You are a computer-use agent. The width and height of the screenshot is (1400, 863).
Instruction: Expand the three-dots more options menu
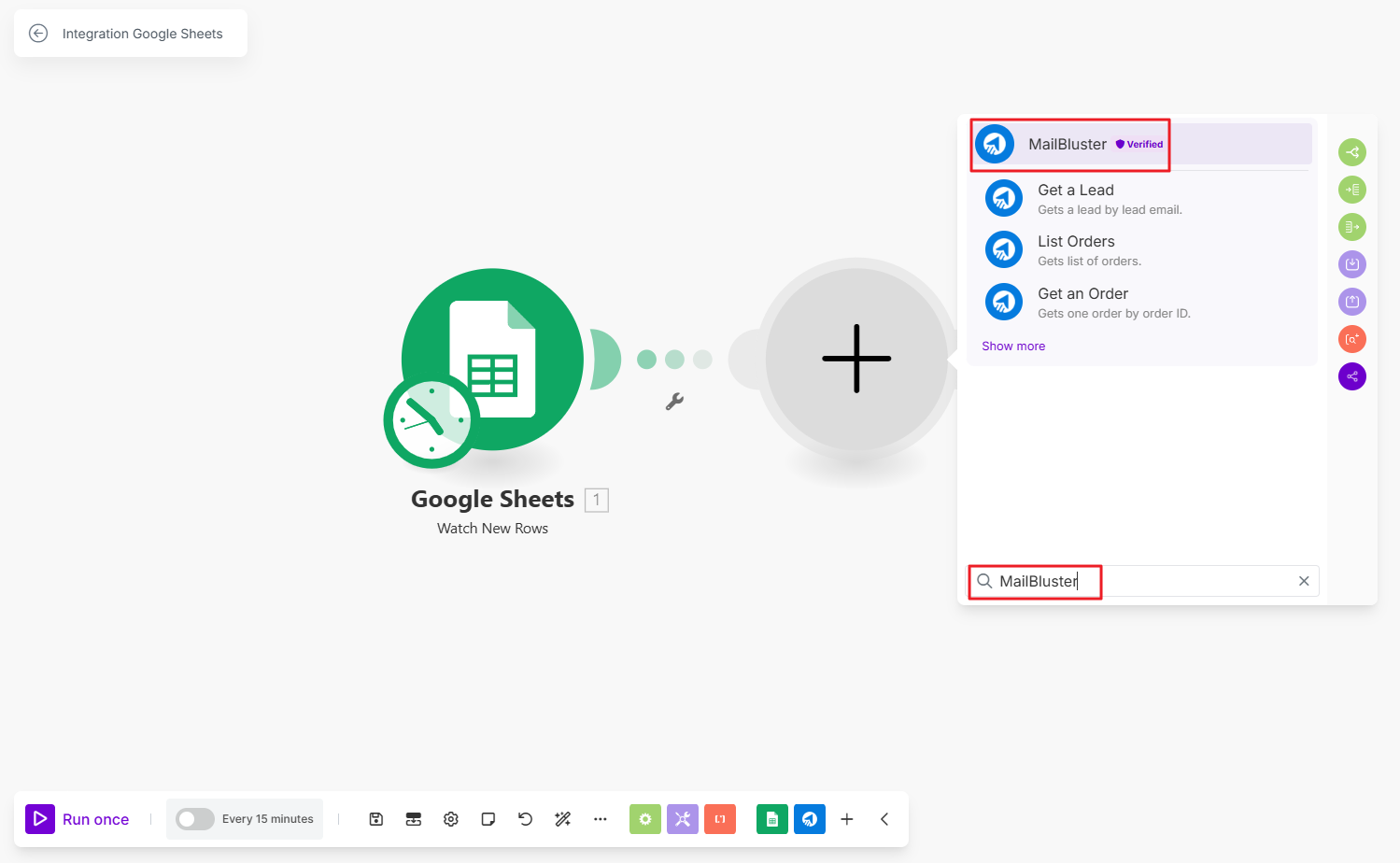tap(601, 819)
